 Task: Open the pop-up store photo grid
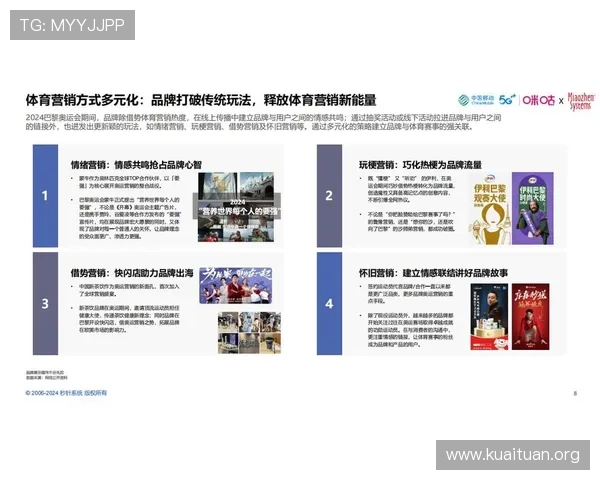coord(249,333)
